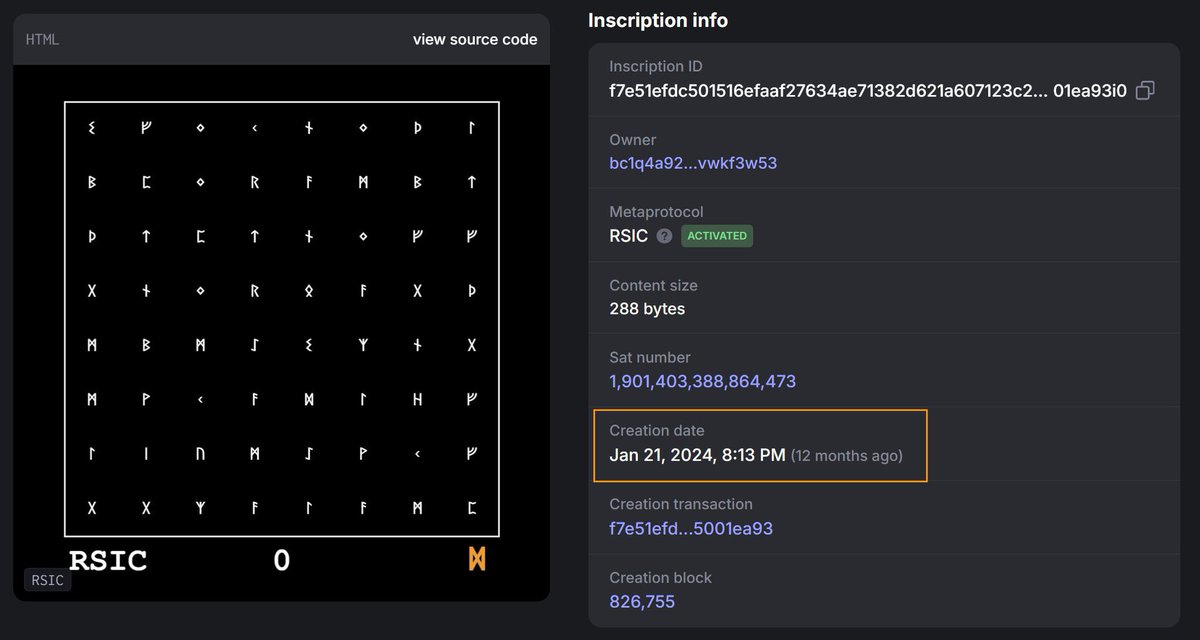Click the HTML label above the preview
The image size is (1200, 640).
coord(43,40)
